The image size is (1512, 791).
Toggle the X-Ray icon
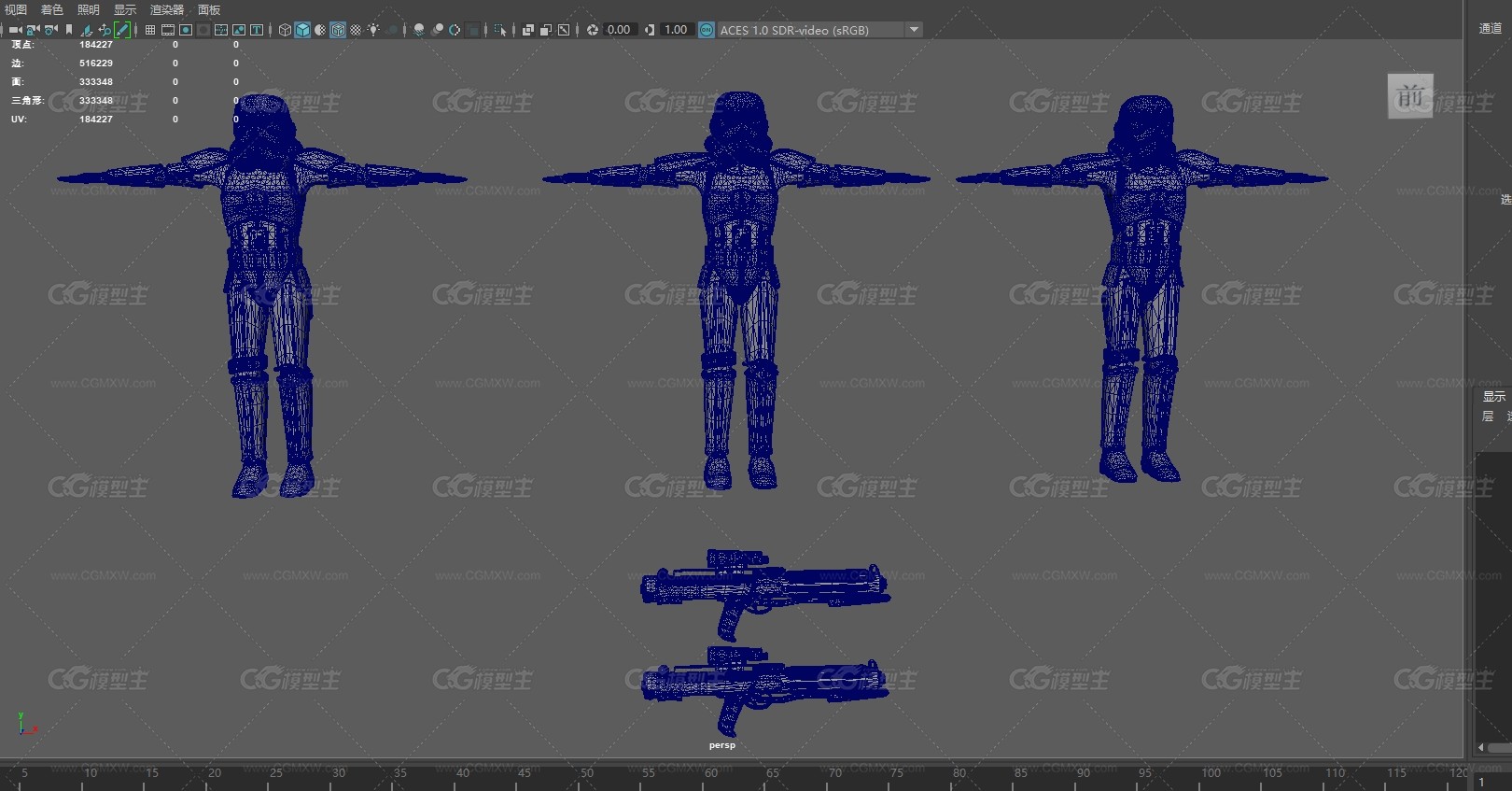(528, 30)
